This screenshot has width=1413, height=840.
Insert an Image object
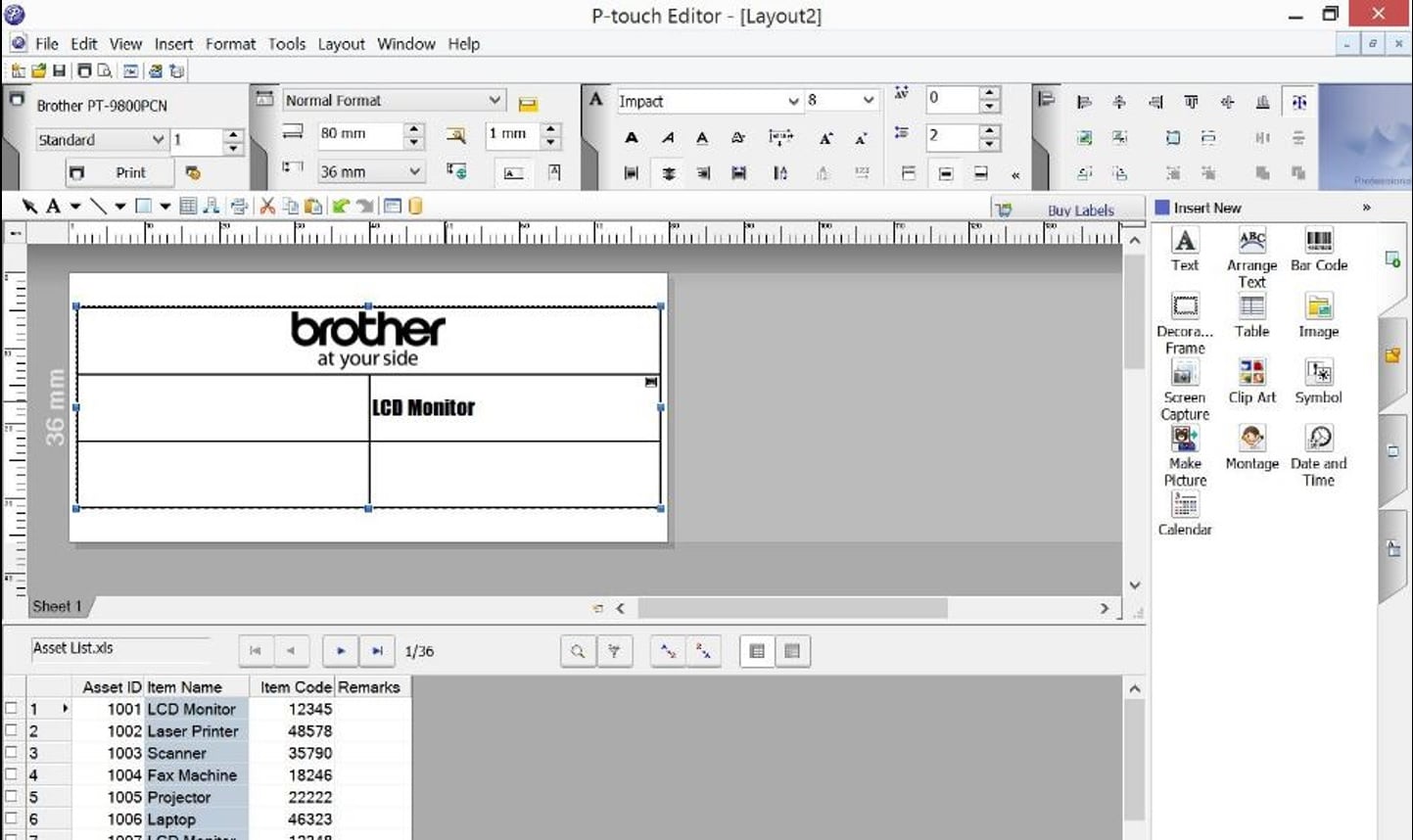pyautogui.click(x=1319, y=316)
